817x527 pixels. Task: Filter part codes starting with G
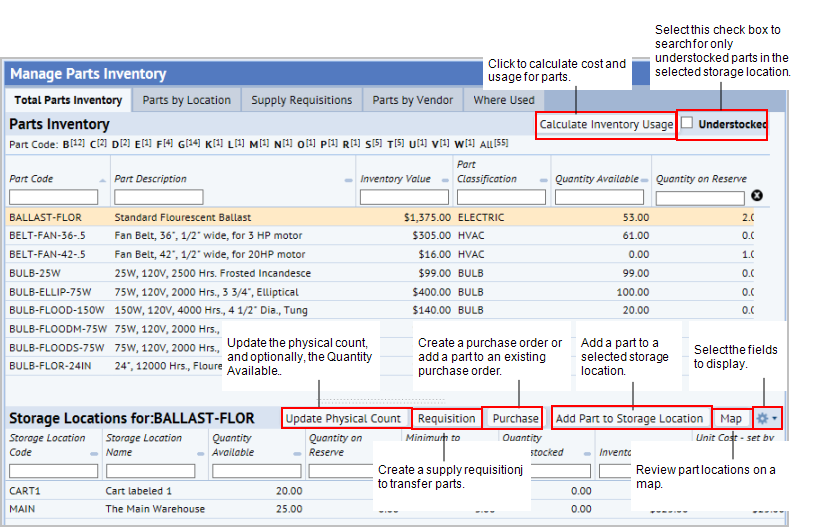tap(189, 144)
